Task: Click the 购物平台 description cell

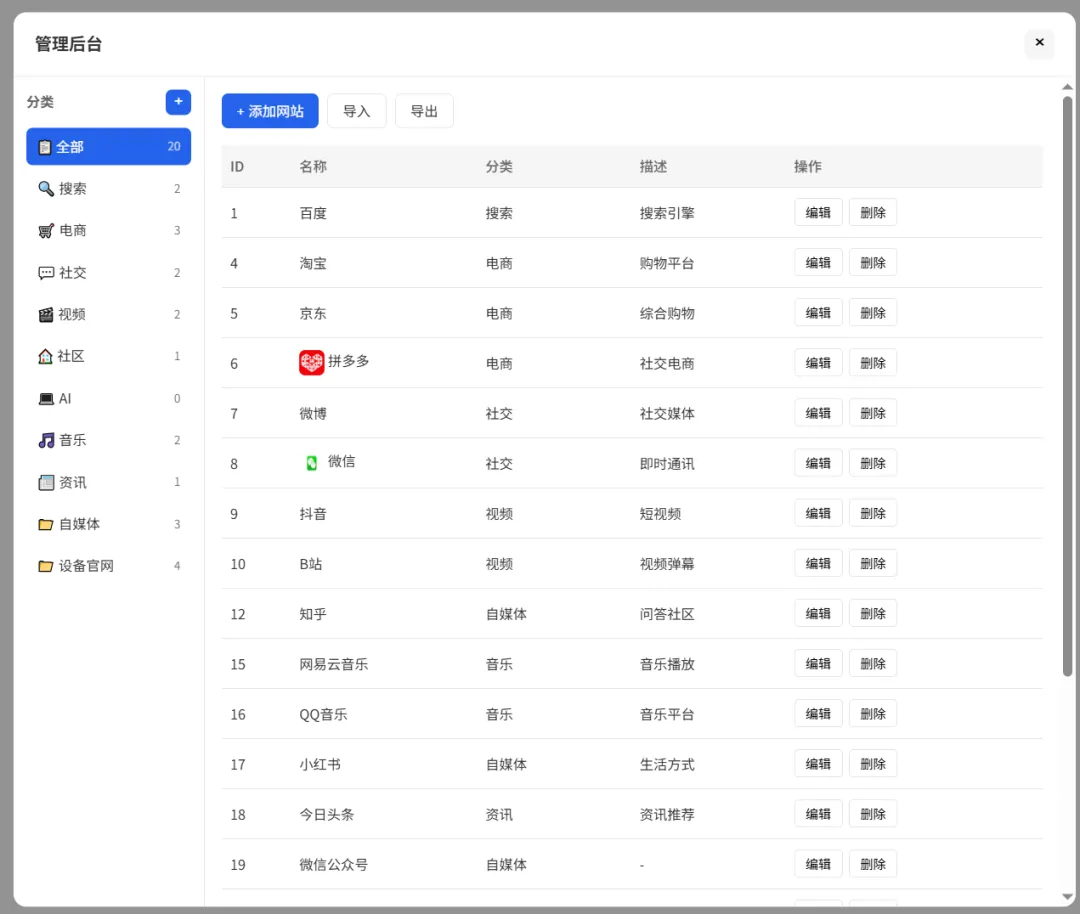Action: (x=667, y=263)
